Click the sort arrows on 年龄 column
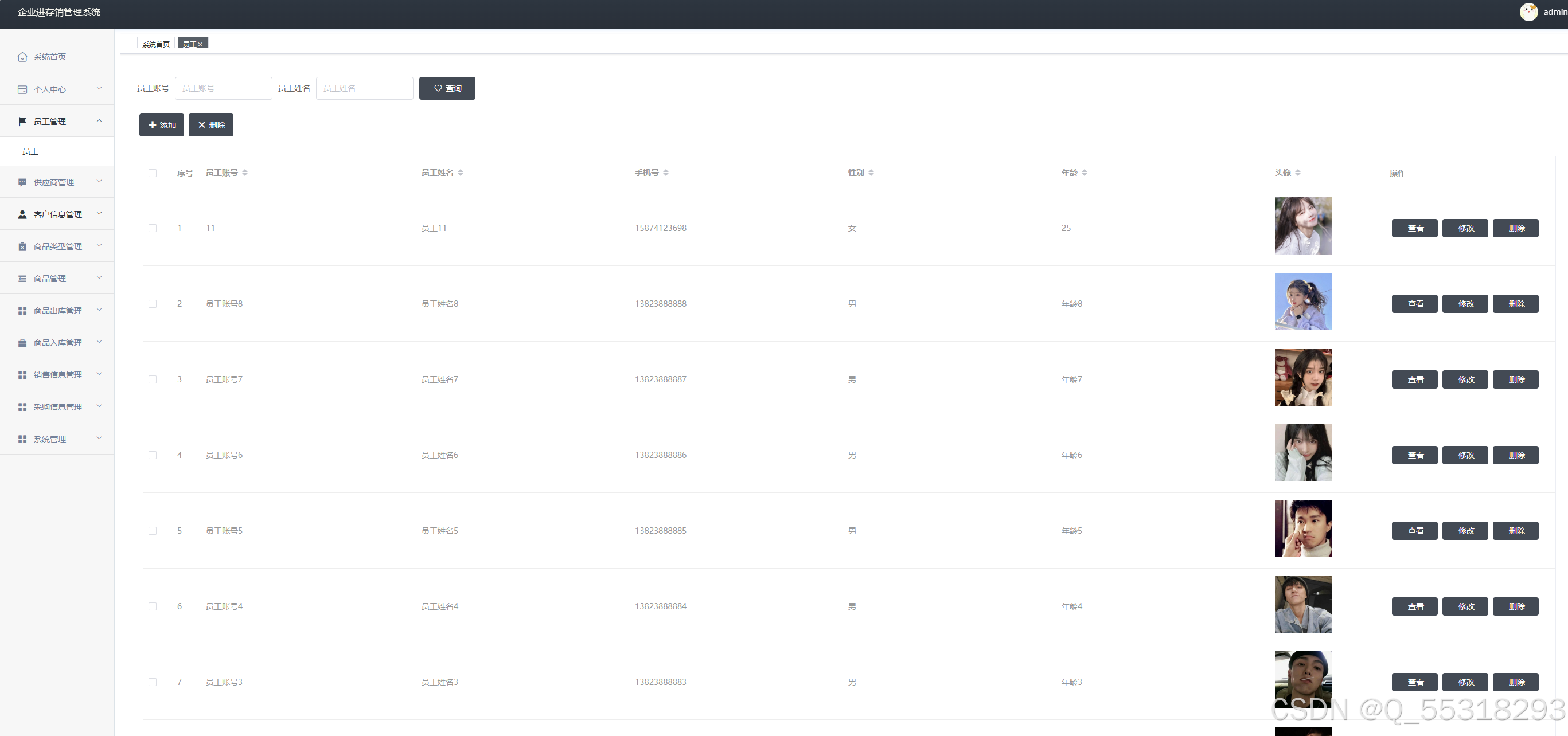1568x736 pixels. pyautogui.click(x=1084, y=173)
